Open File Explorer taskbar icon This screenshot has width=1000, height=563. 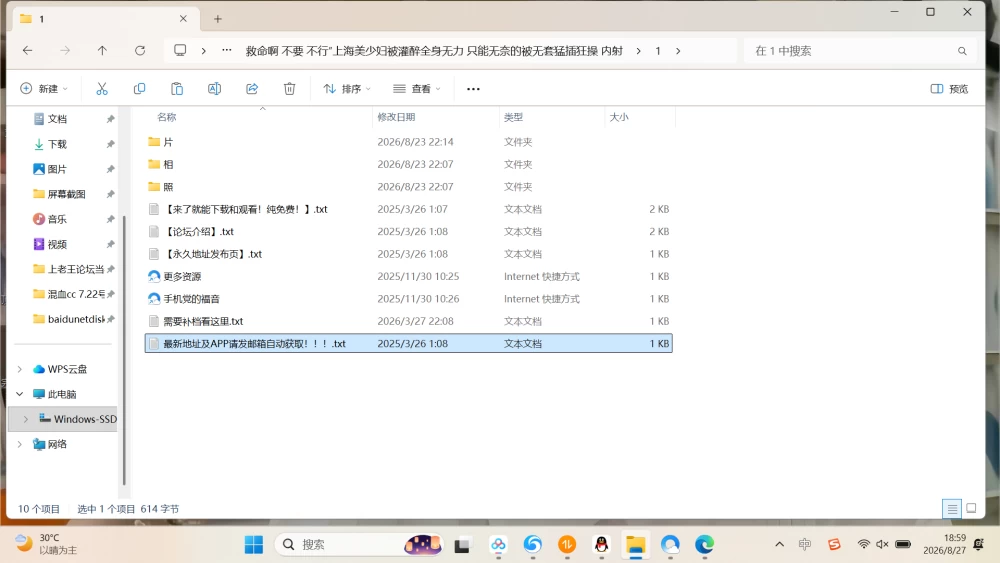pos(635,545)
